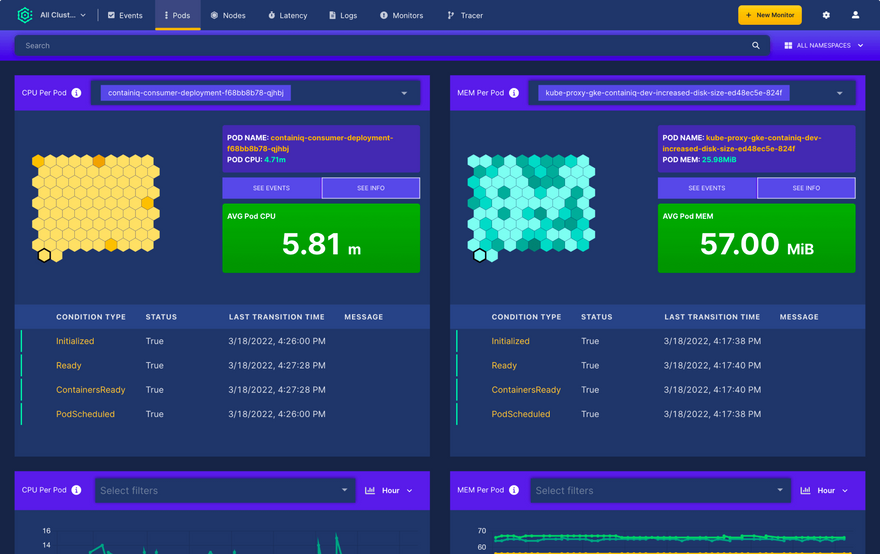Click See Info in the MEM panel
The image size is (880, 554).
click(805, 188)
